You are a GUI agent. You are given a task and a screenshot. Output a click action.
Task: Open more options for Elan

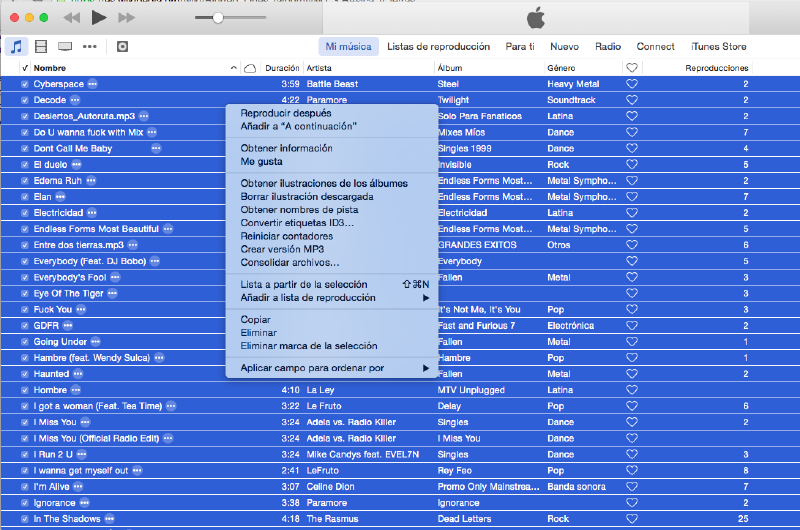(x=60, y=196)
